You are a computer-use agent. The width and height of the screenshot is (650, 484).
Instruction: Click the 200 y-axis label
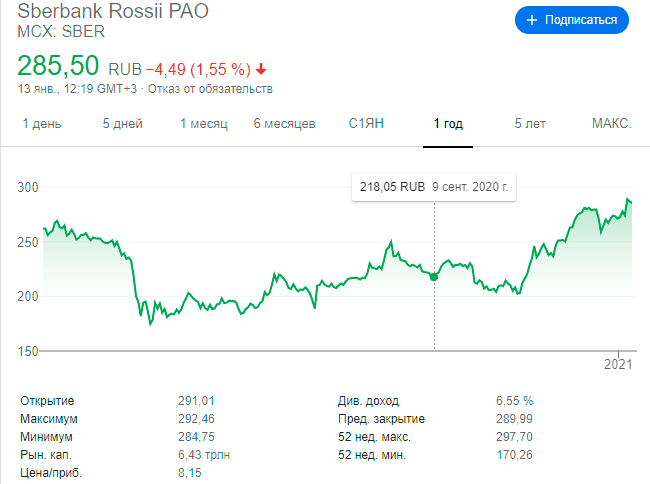tap(28, 296)
